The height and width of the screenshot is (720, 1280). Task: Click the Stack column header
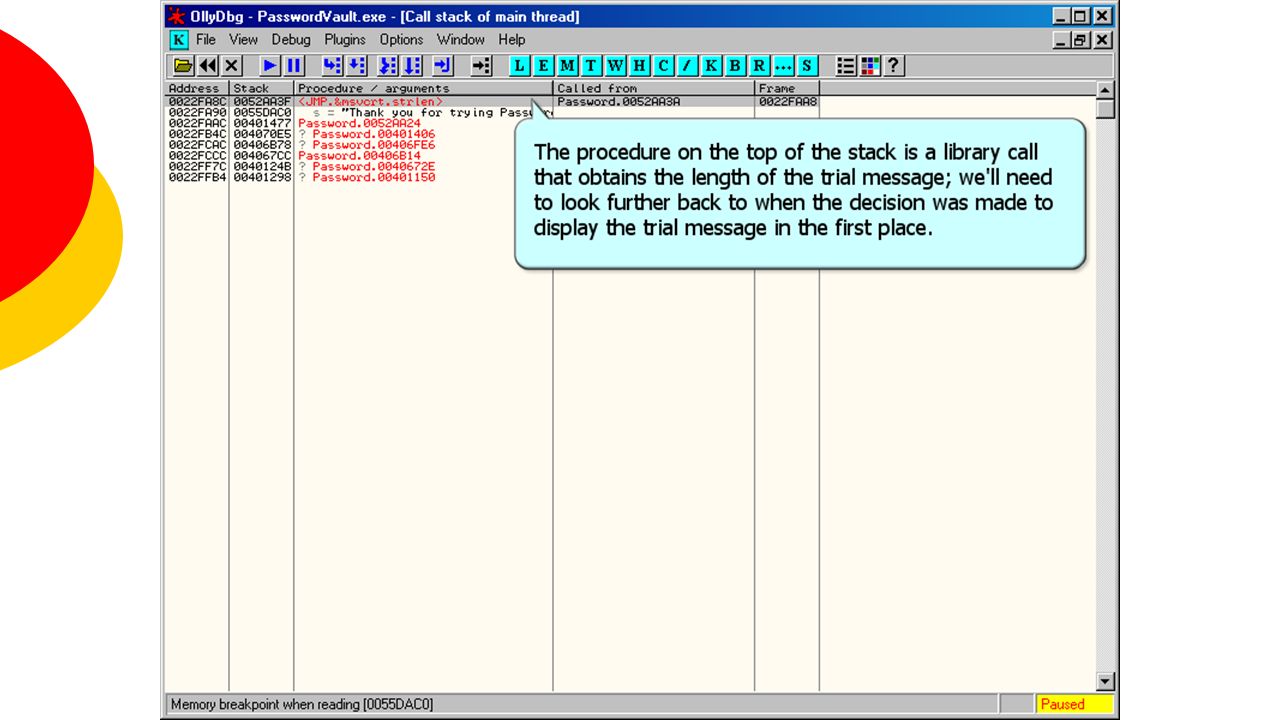tap(262, 88)
